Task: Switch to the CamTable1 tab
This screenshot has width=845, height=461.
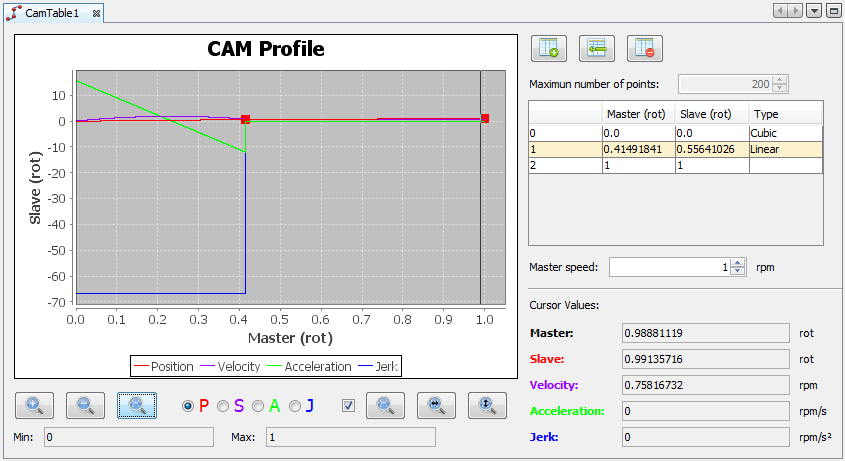Action: coord(52,13)
